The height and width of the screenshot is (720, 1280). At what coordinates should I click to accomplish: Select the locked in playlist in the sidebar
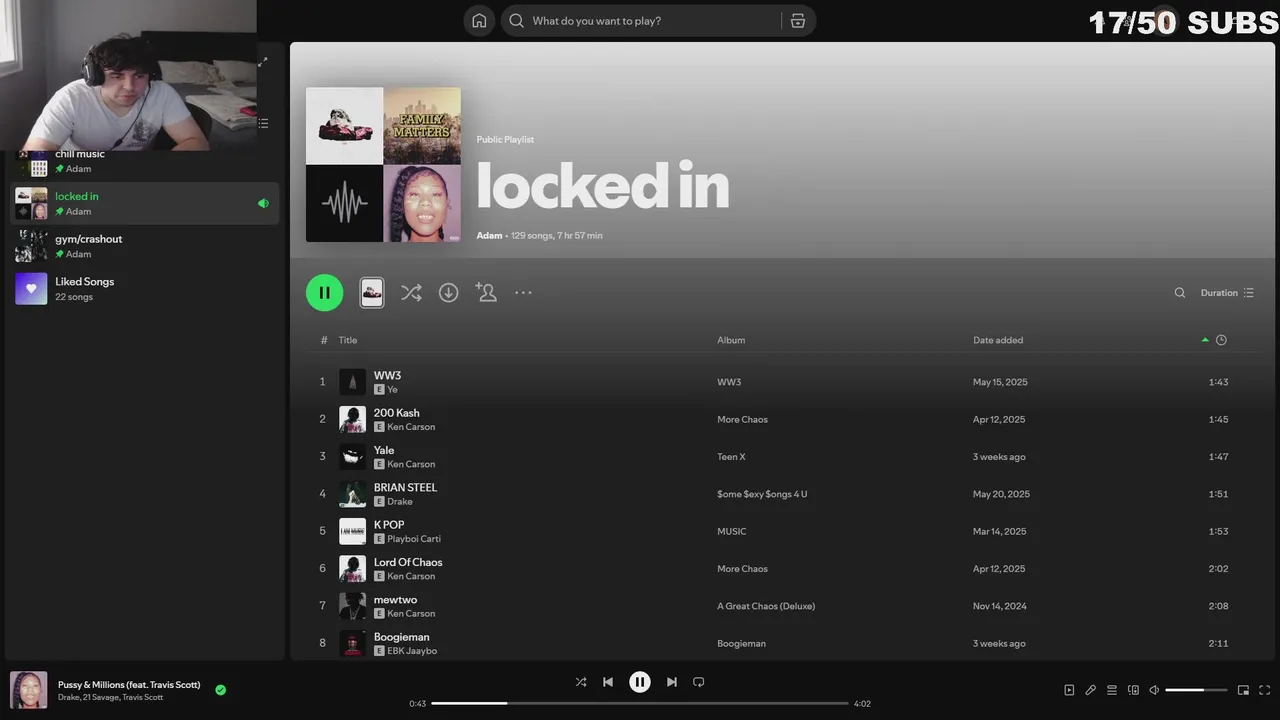click(145, 203)
